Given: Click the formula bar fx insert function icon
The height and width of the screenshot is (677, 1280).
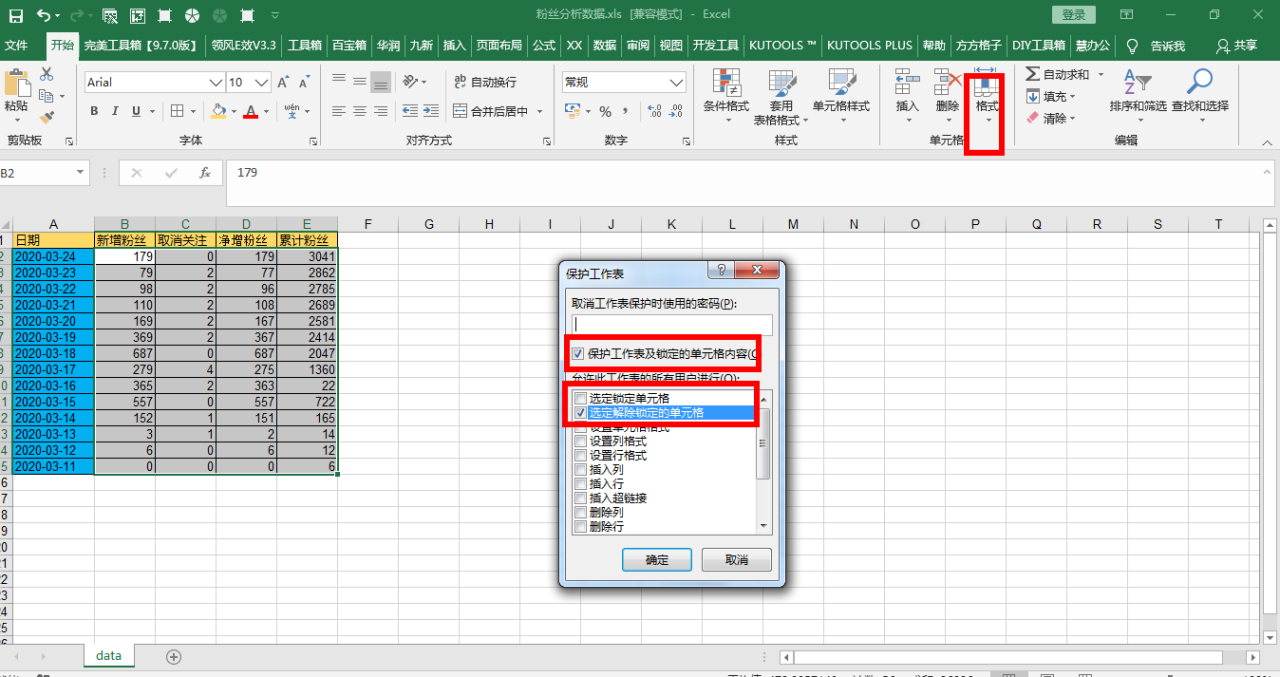Looking at the screenshot, I should [205, 173].
